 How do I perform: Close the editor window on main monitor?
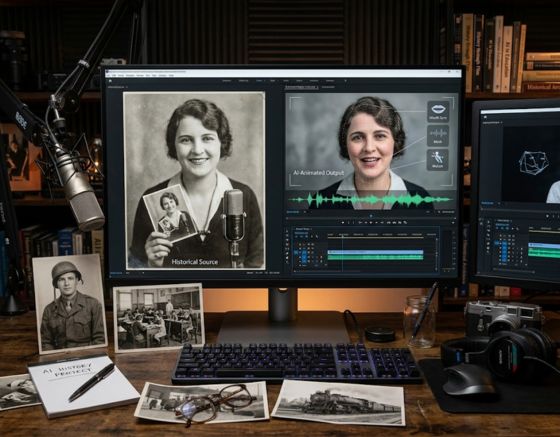click(459, 72)
